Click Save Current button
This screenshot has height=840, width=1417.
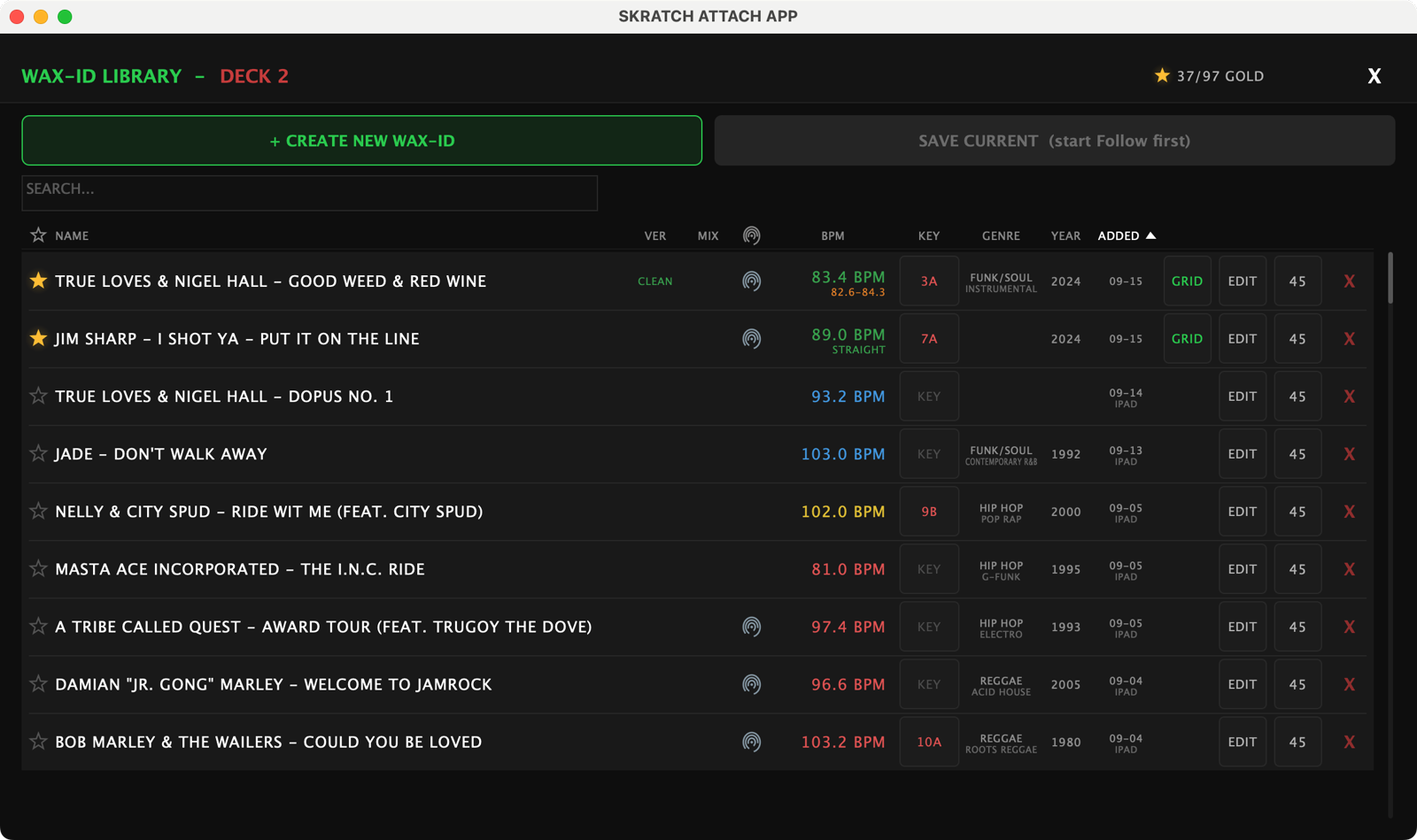click(1055, 141)
